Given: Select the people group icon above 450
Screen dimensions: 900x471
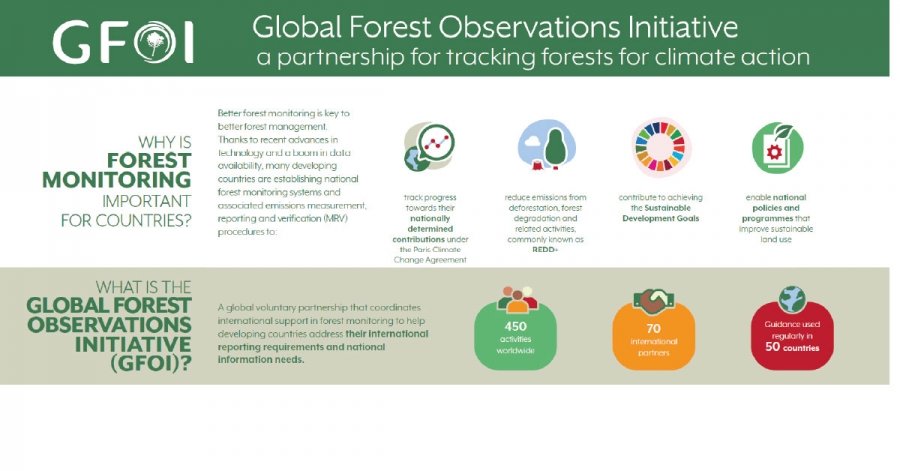Looking at the screenshot, I should (x=516, y=299).
